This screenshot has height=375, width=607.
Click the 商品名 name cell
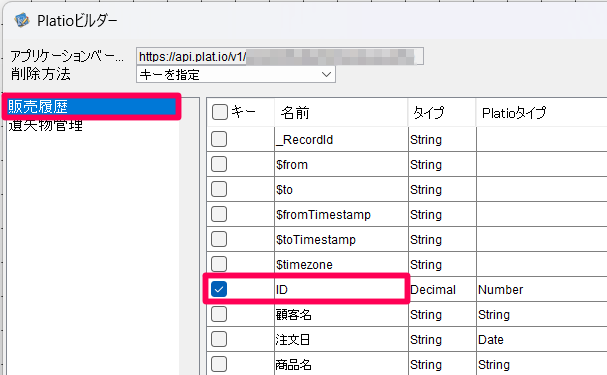click(x=341, y=365)
